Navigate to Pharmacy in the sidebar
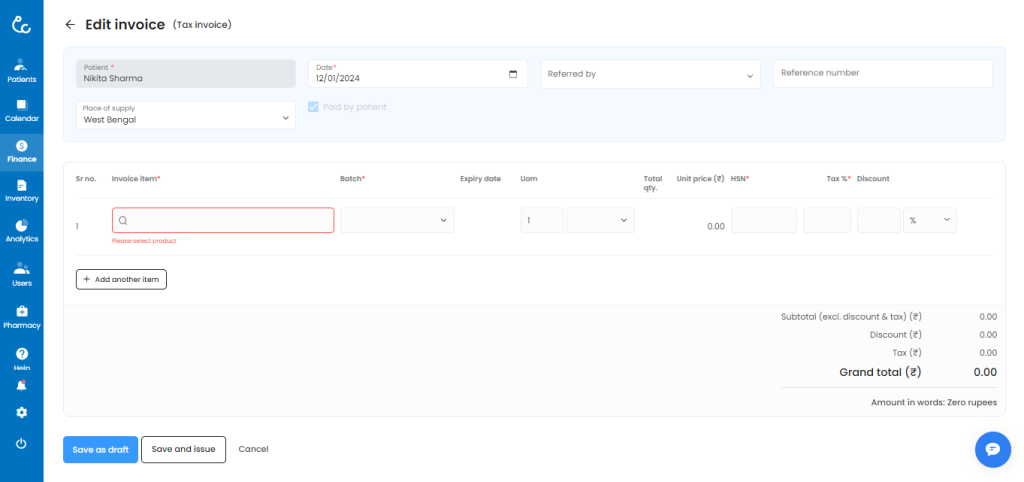This screenshot has width=1024, height=482. coord(21,317)
